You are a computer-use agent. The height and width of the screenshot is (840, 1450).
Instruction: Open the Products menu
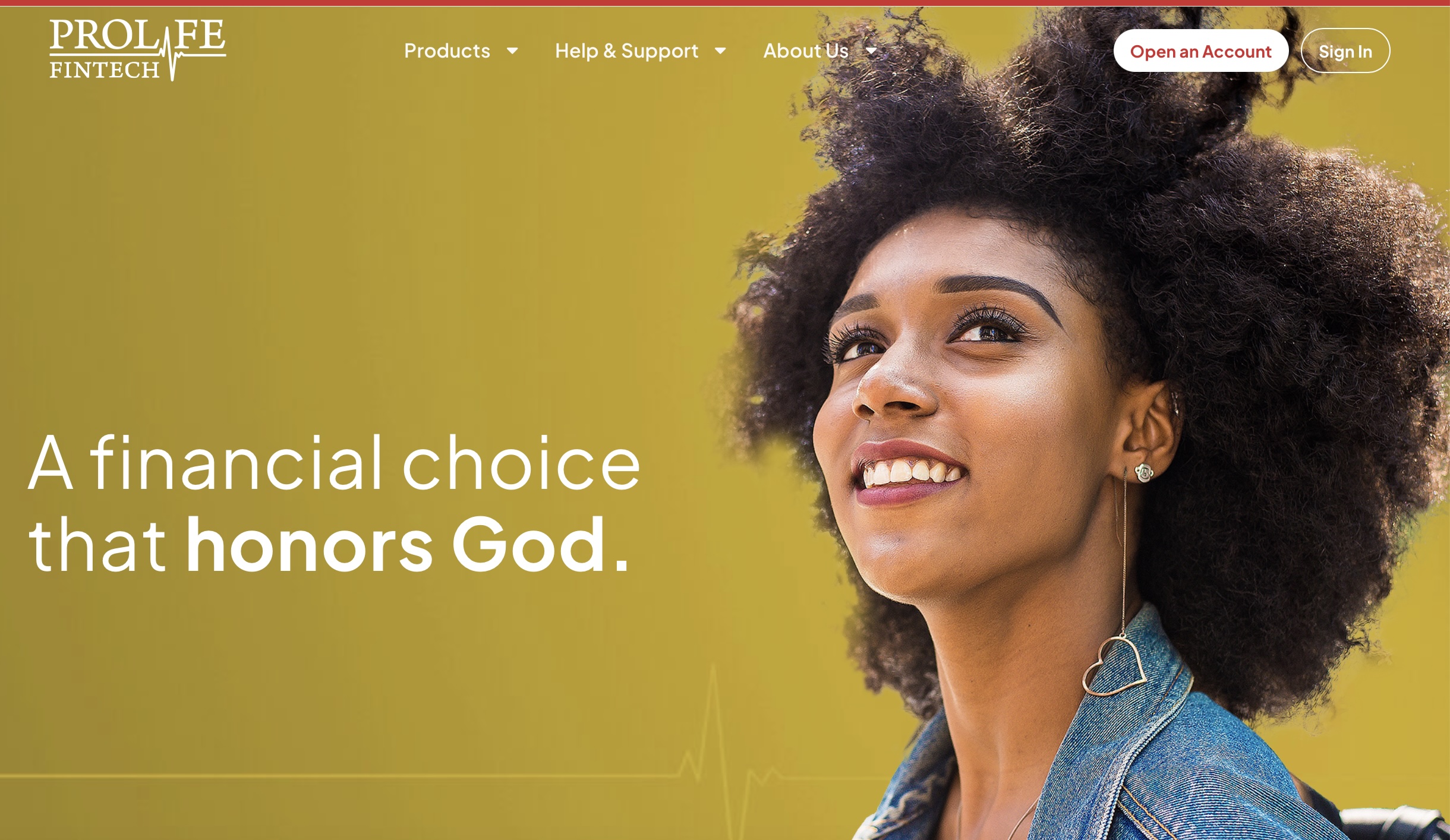447,51
